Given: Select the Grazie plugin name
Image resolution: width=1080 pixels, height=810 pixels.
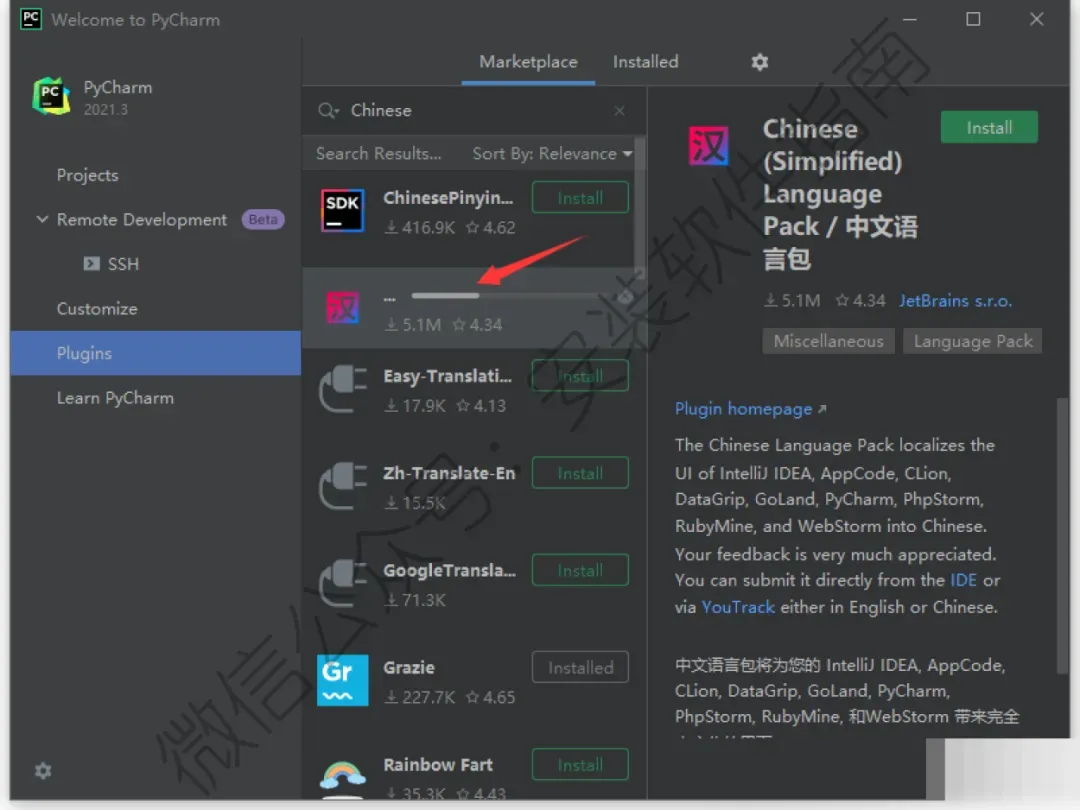Looking at the screenshot, I should point(408,667).
